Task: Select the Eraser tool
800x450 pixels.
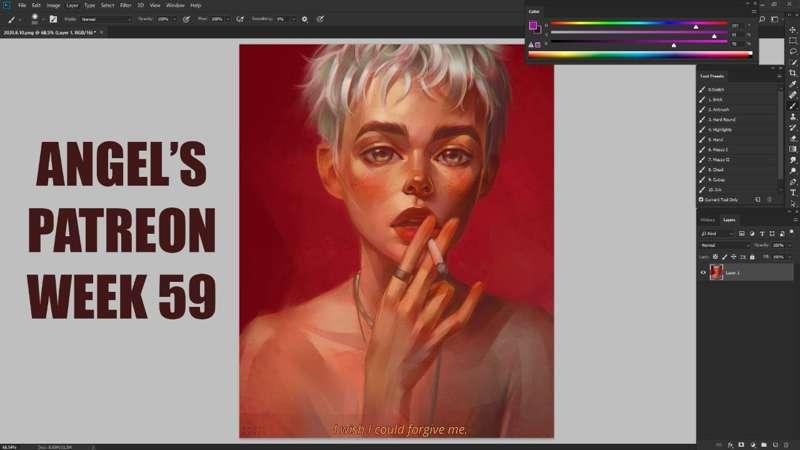Action: point(792,138)
